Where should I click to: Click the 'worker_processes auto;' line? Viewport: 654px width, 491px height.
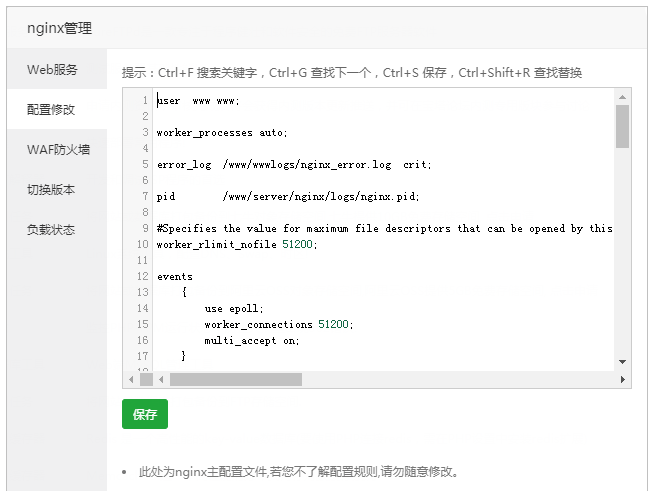tap(222, 133)
